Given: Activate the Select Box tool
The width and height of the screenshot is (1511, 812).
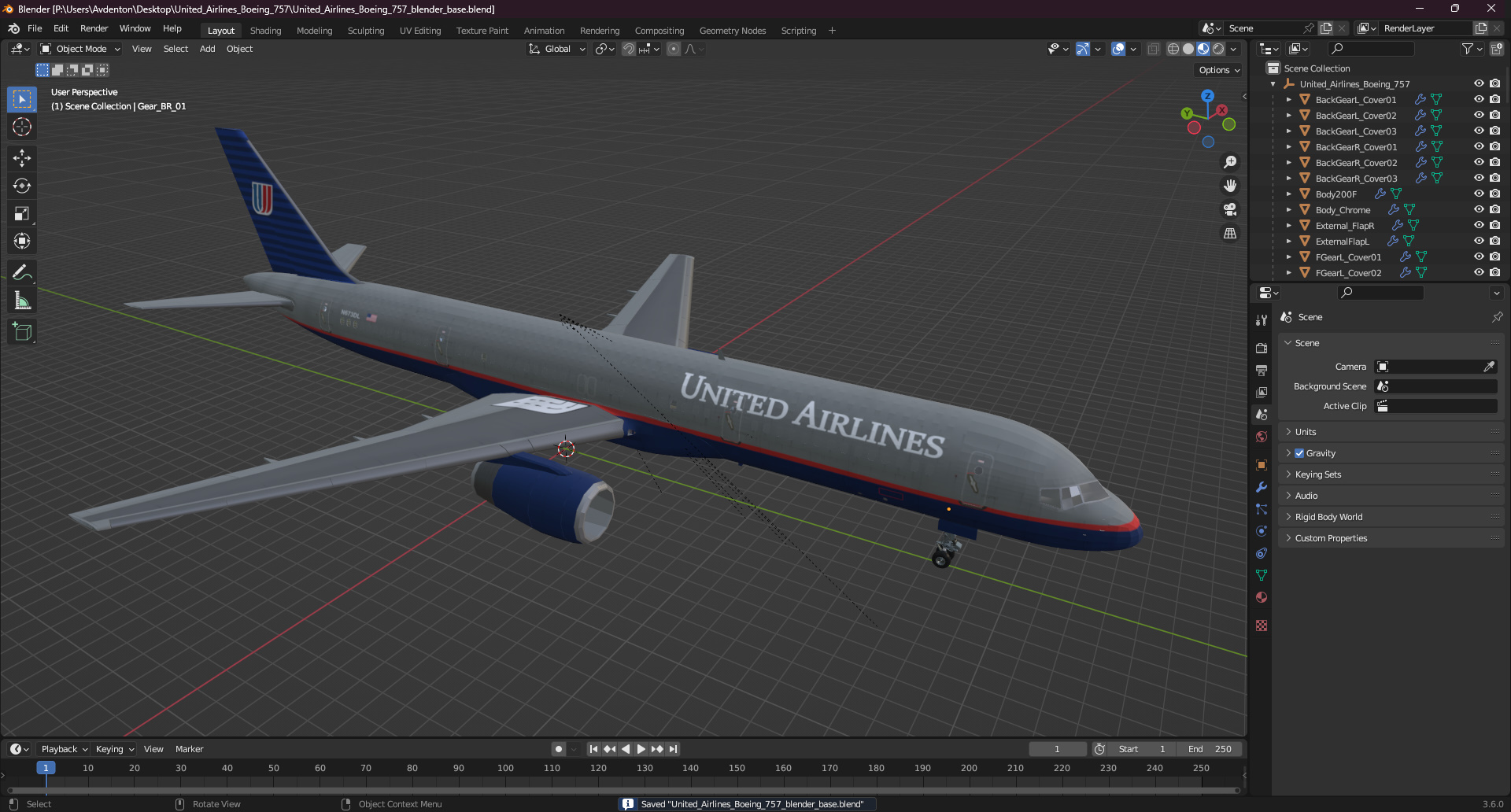Looking at the screenshot, I should tap(22, 99).
